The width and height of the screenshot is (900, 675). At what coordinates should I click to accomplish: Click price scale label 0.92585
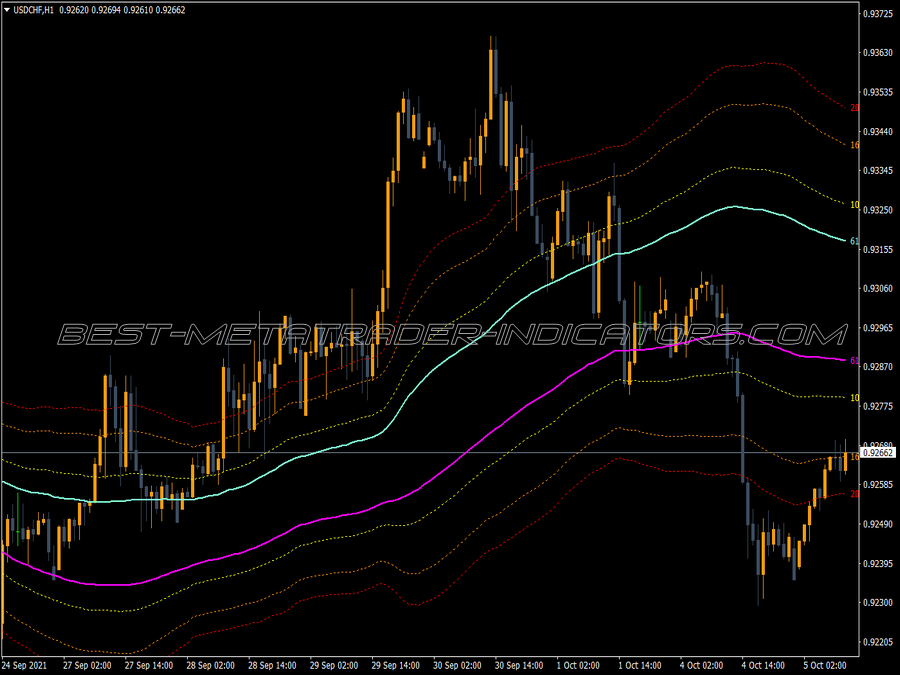click(x=878, y=484)
